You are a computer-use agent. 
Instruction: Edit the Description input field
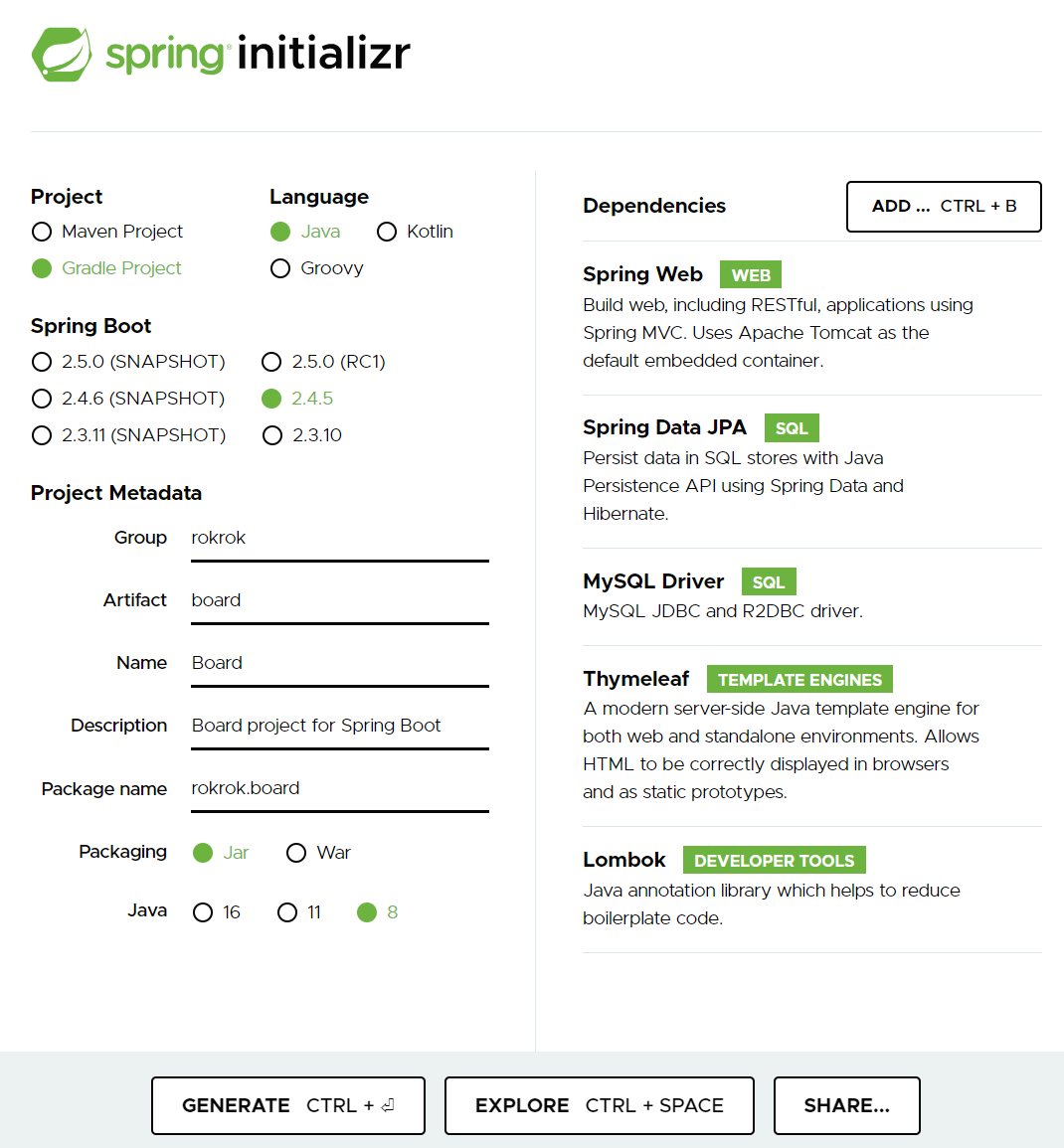tap(340, 727)
